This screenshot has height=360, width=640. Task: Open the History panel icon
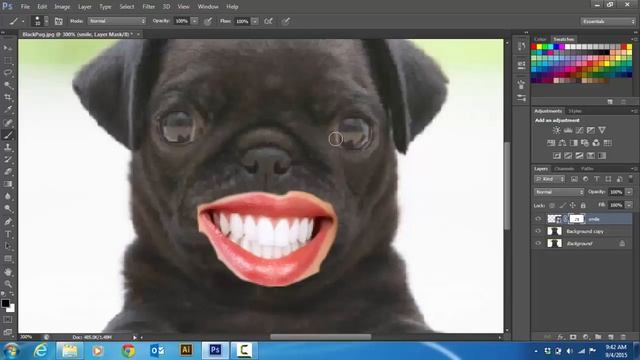522,47
